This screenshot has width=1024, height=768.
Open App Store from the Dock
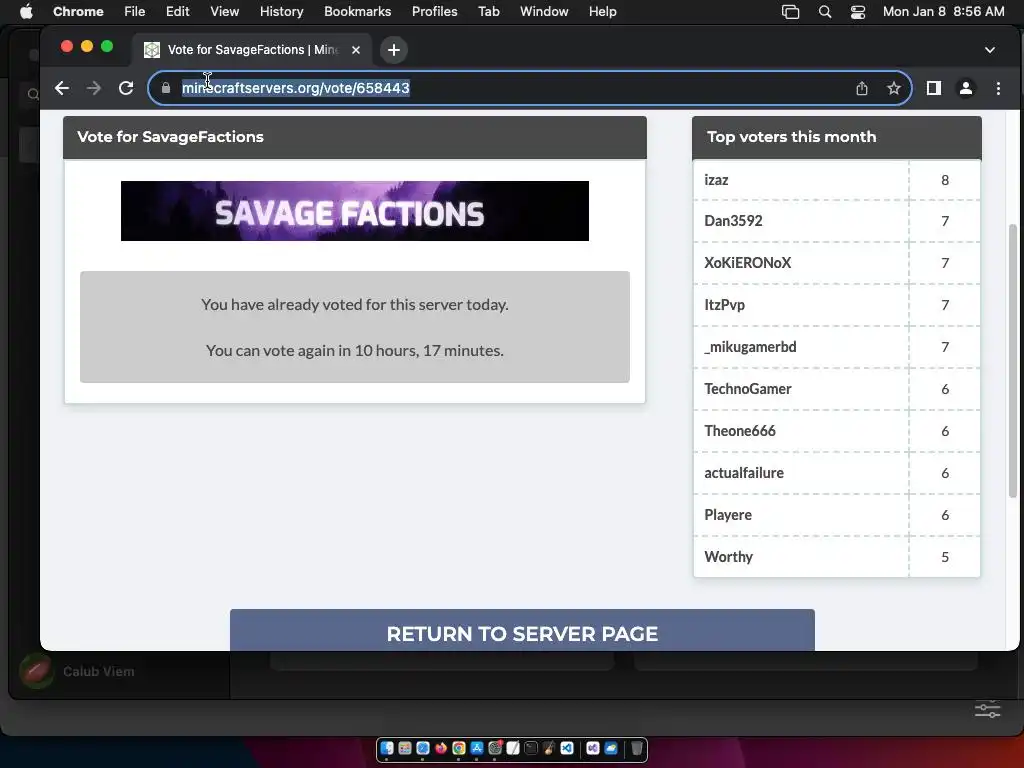[477, 748]
